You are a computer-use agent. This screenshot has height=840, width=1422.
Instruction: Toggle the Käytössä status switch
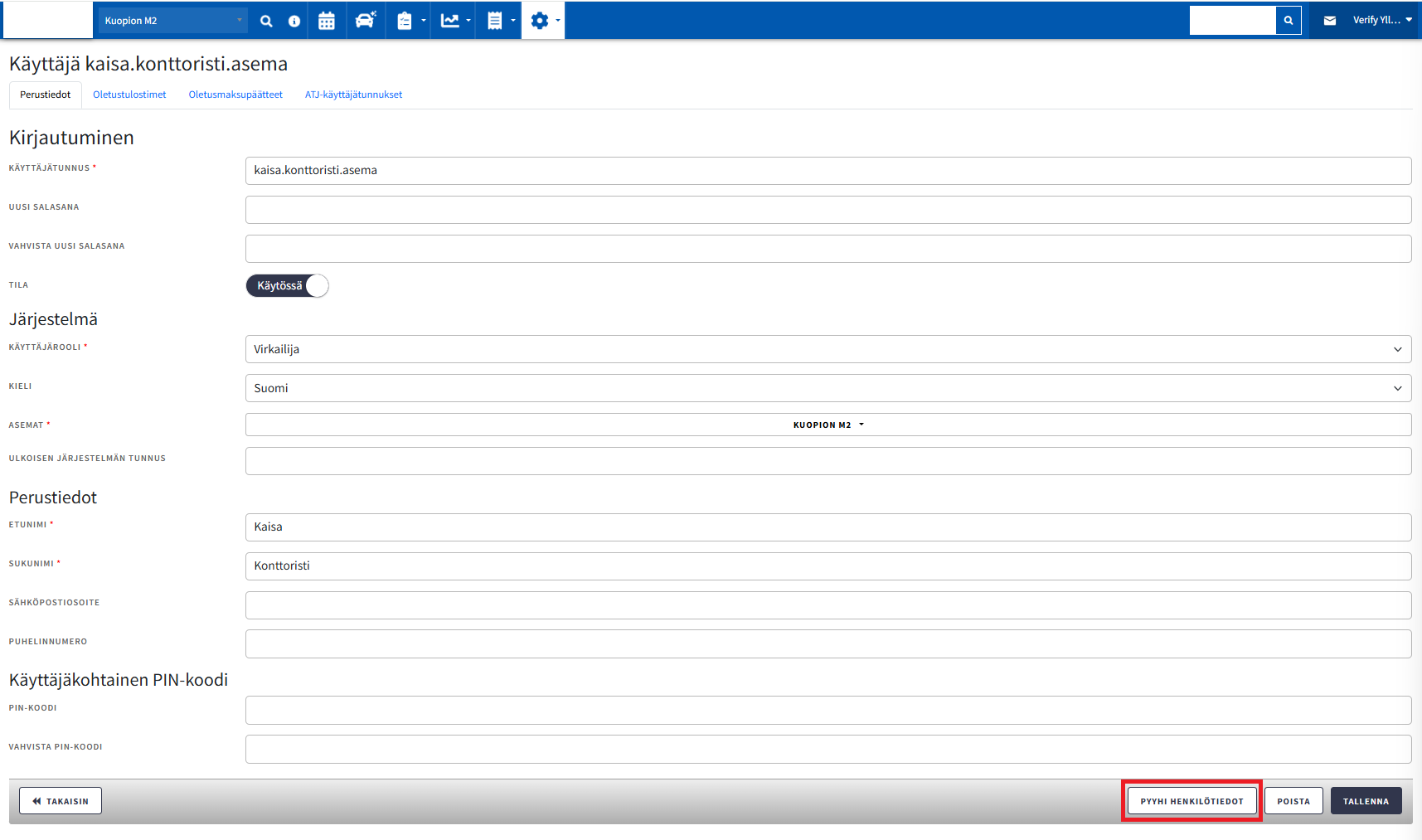(x=287, y=286)
